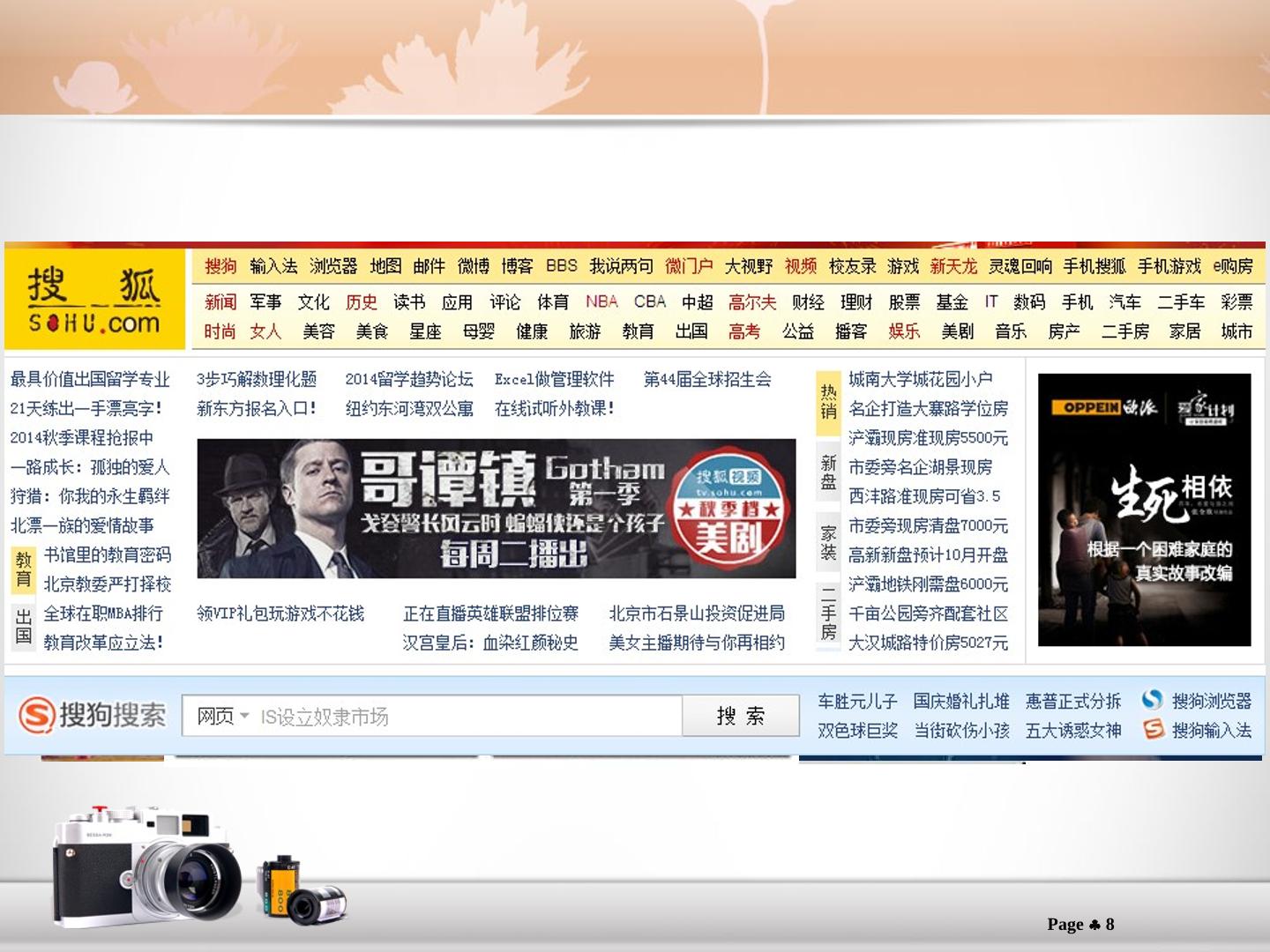Open link 汉宫皇后:血染红颜秘史

click(x=490, y=643)
